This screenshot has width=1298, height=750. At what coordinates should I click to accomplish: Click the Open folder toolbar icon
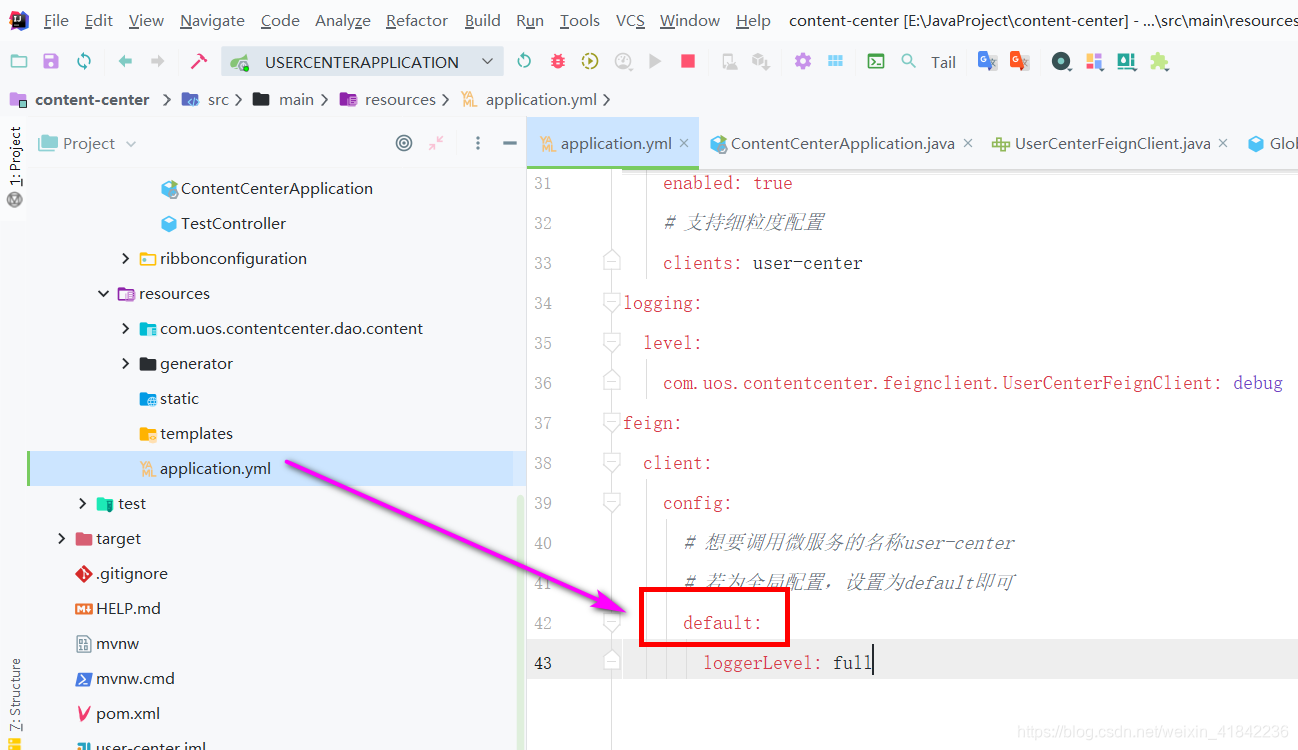19,61
